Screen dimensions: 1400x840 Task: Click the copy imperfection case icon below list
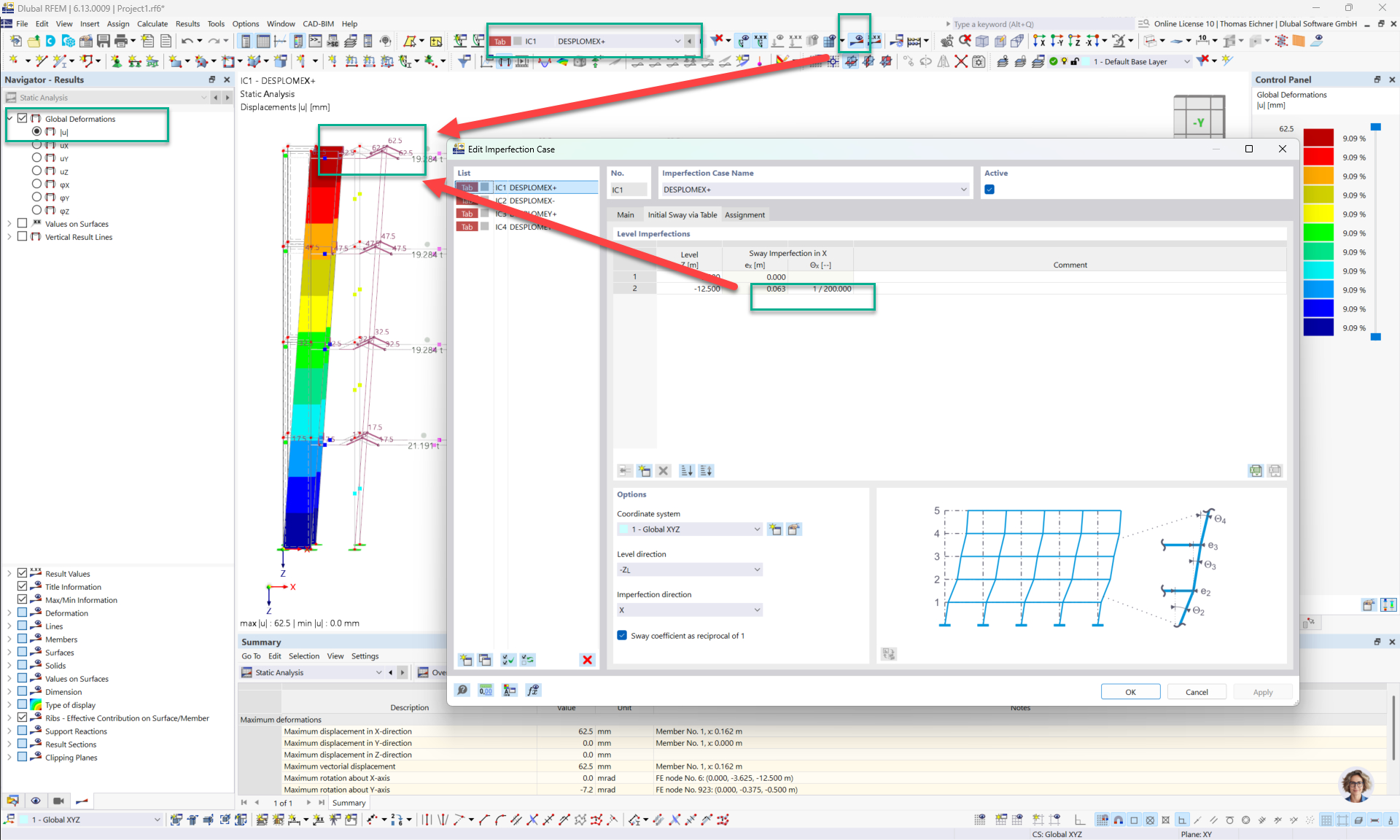coord(485,660)
